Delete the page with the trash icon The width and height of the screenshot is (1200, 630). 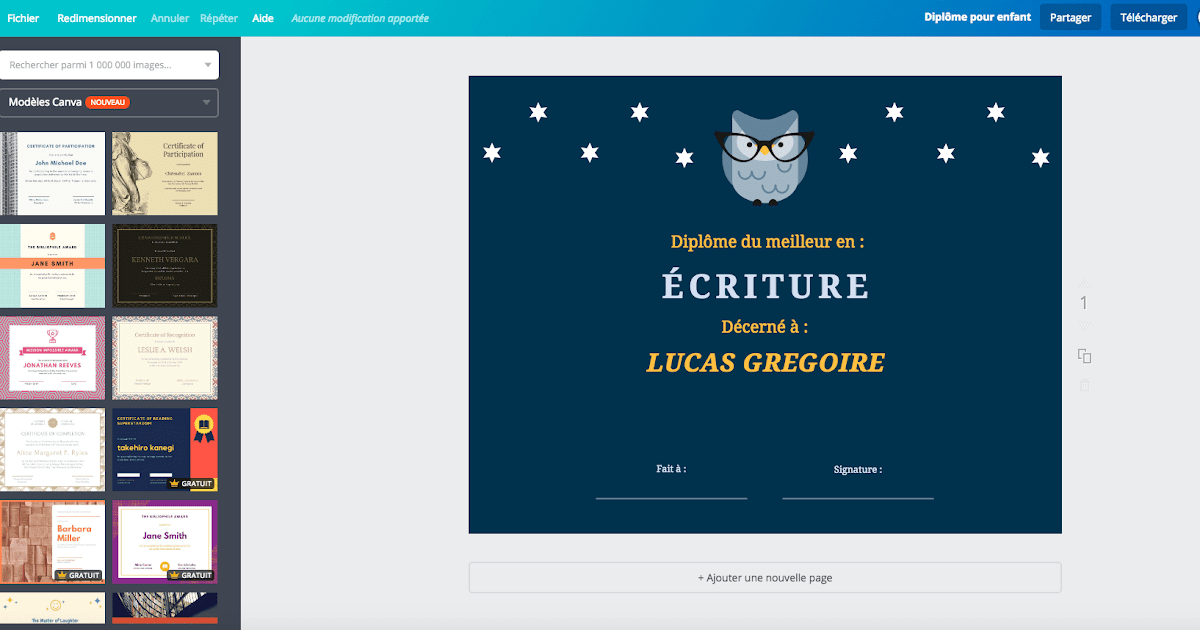[1084, 385]
